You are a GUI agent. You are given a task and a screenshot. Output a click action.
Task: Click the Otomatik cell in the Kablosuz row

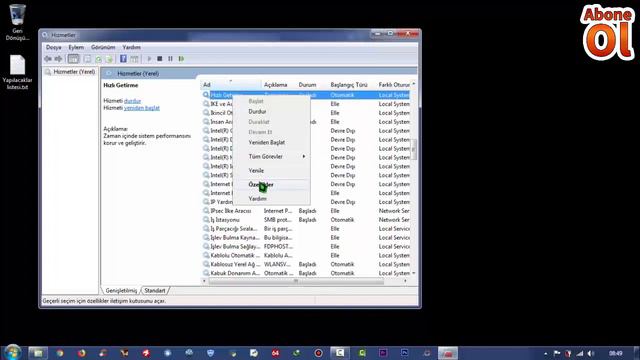coord(342,264)
